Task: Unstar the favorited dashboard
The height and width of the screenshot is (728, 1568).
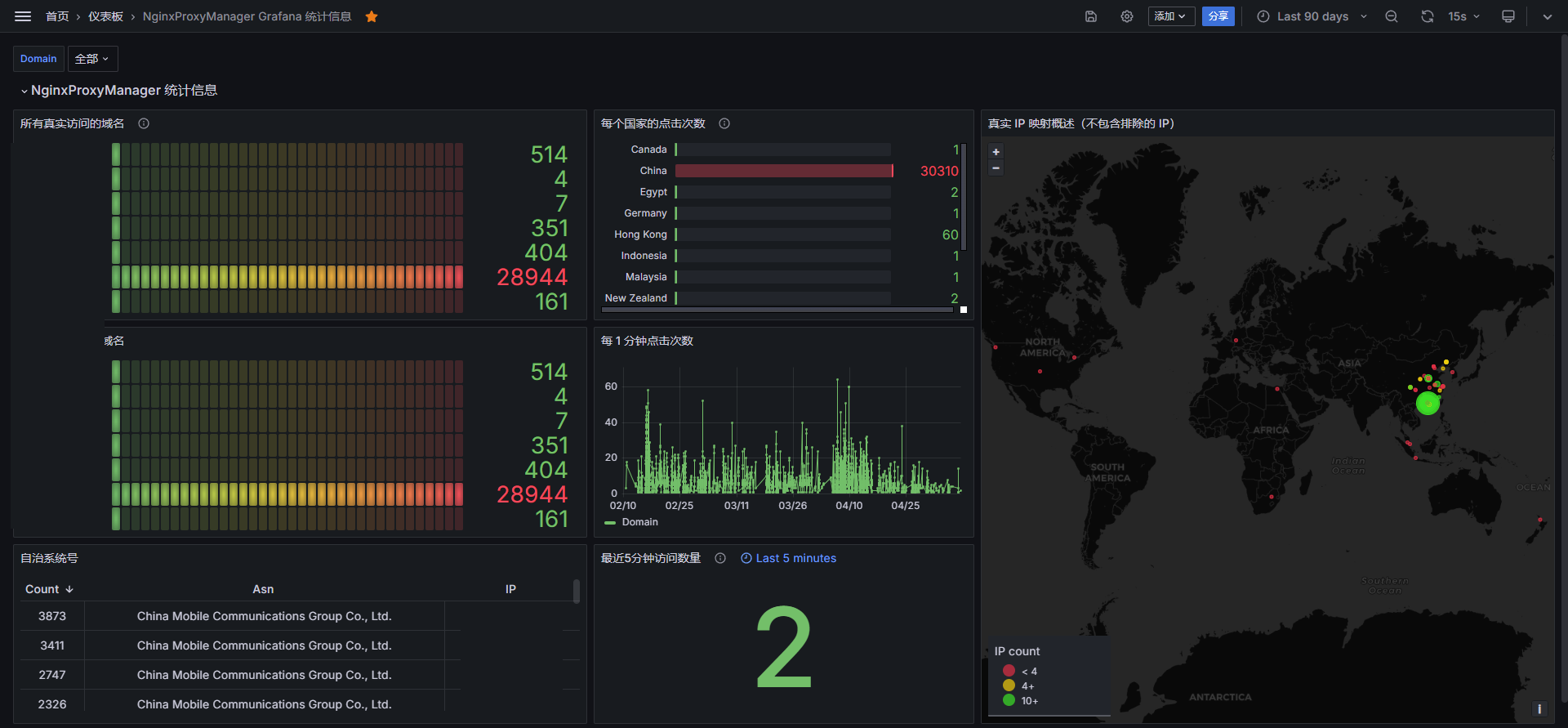Action: pos(372,16)
